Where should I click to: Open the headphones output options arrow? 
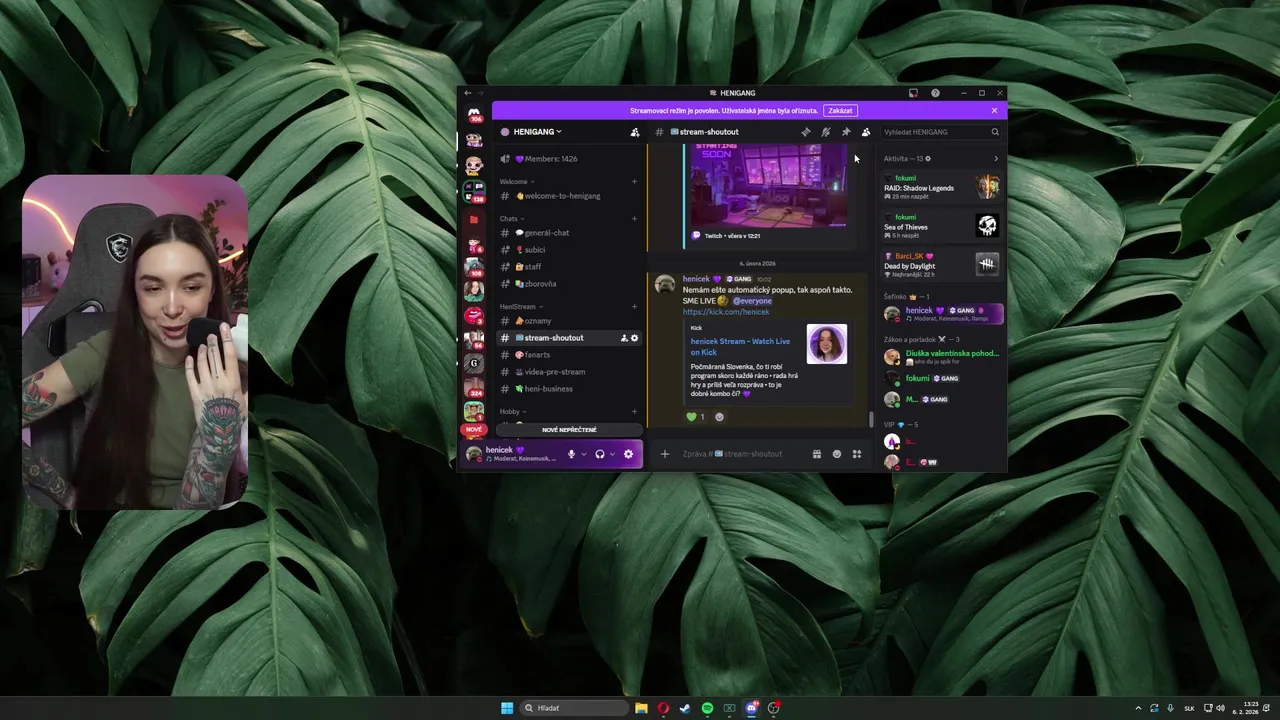612,454
